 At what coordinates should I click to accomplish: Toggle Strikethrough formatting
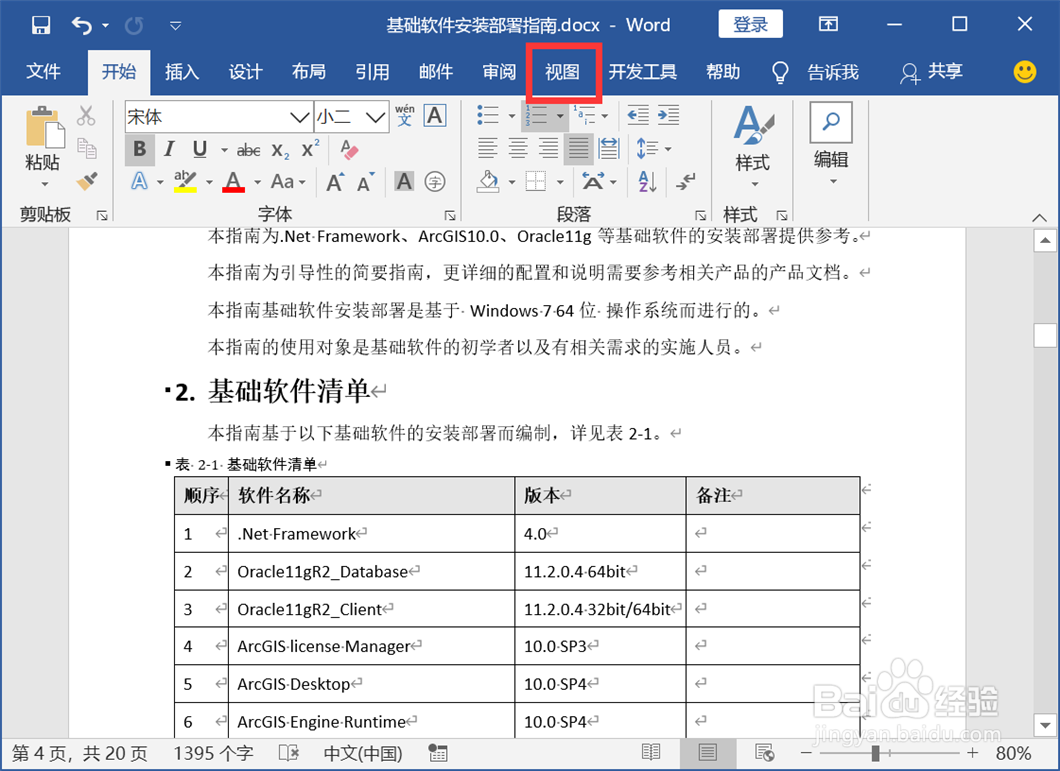pos(248,149)
